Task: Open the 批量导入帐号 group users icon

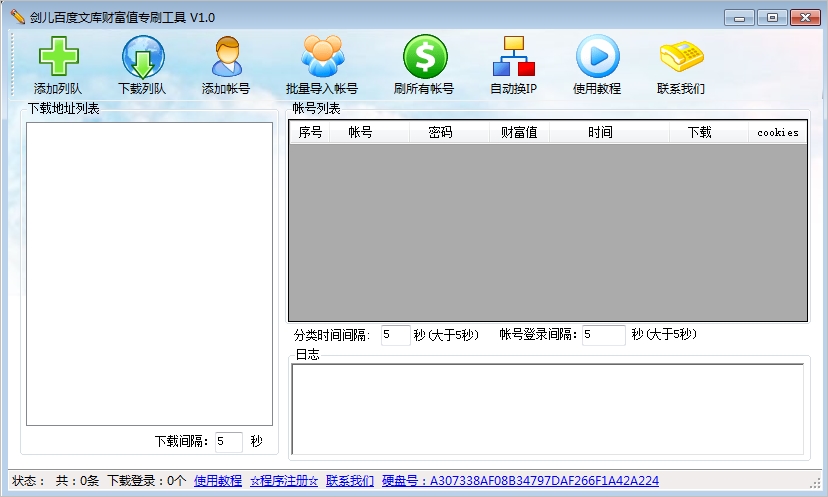Action: tap(322, 56)
